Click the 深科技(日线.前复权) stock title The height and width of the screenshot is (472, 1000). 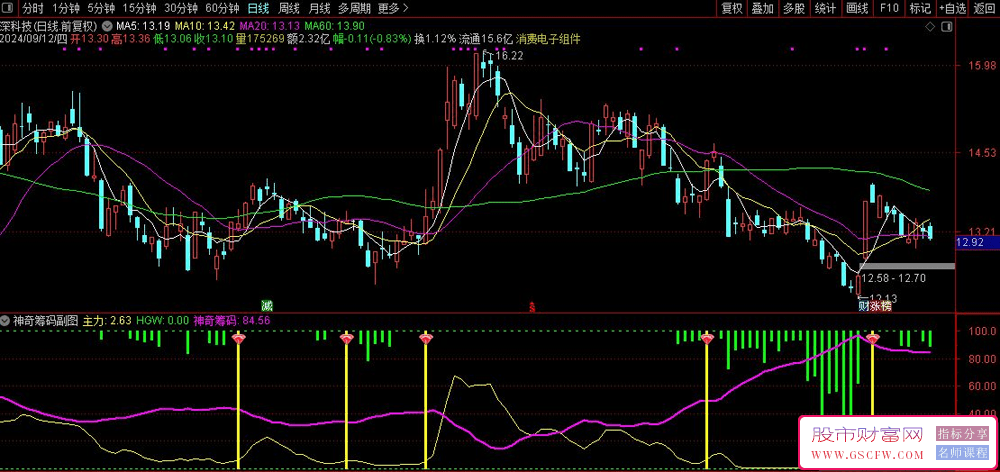point(48,27)
